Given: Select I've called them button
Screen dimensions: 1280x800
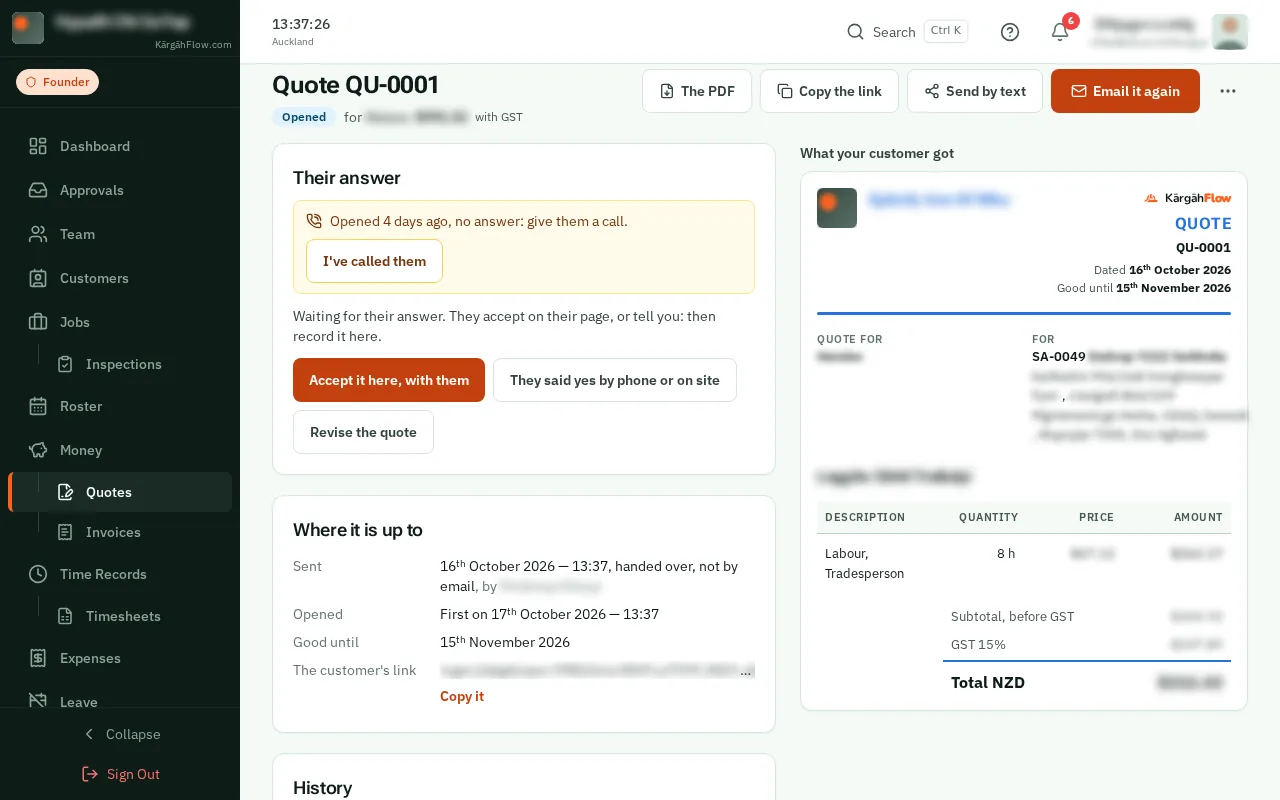Looking at the screenshot, I should click(x=374, y=261).
